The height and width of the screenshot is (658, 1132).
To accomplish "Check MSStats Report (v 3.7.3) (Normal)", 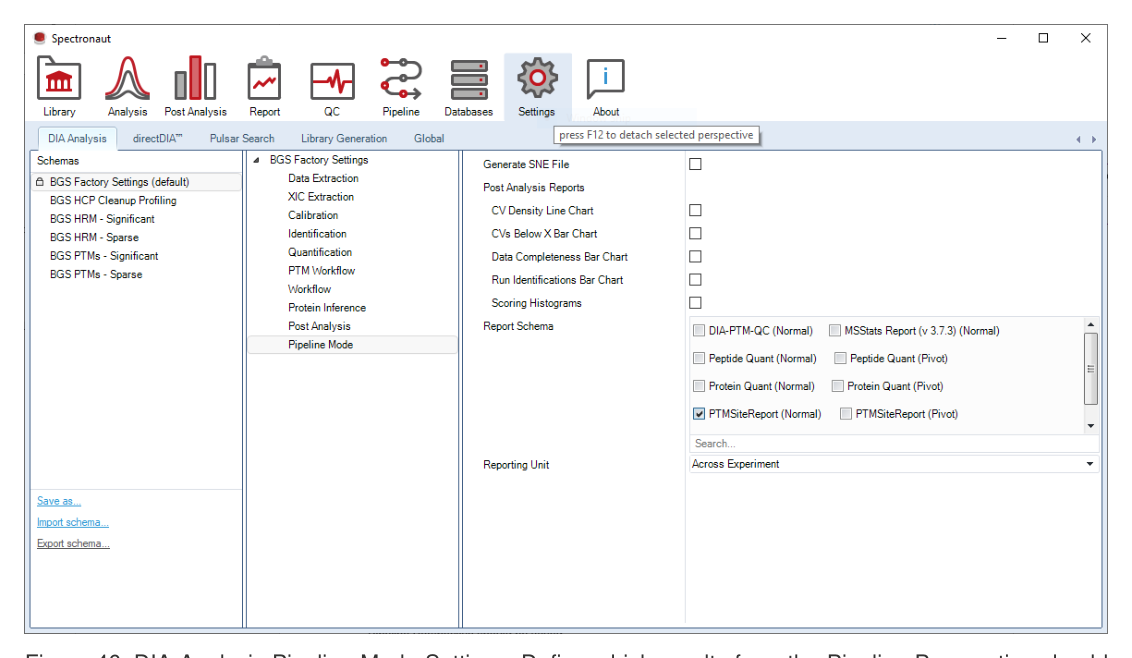I will pyautogui.click(x=835, y=331).
